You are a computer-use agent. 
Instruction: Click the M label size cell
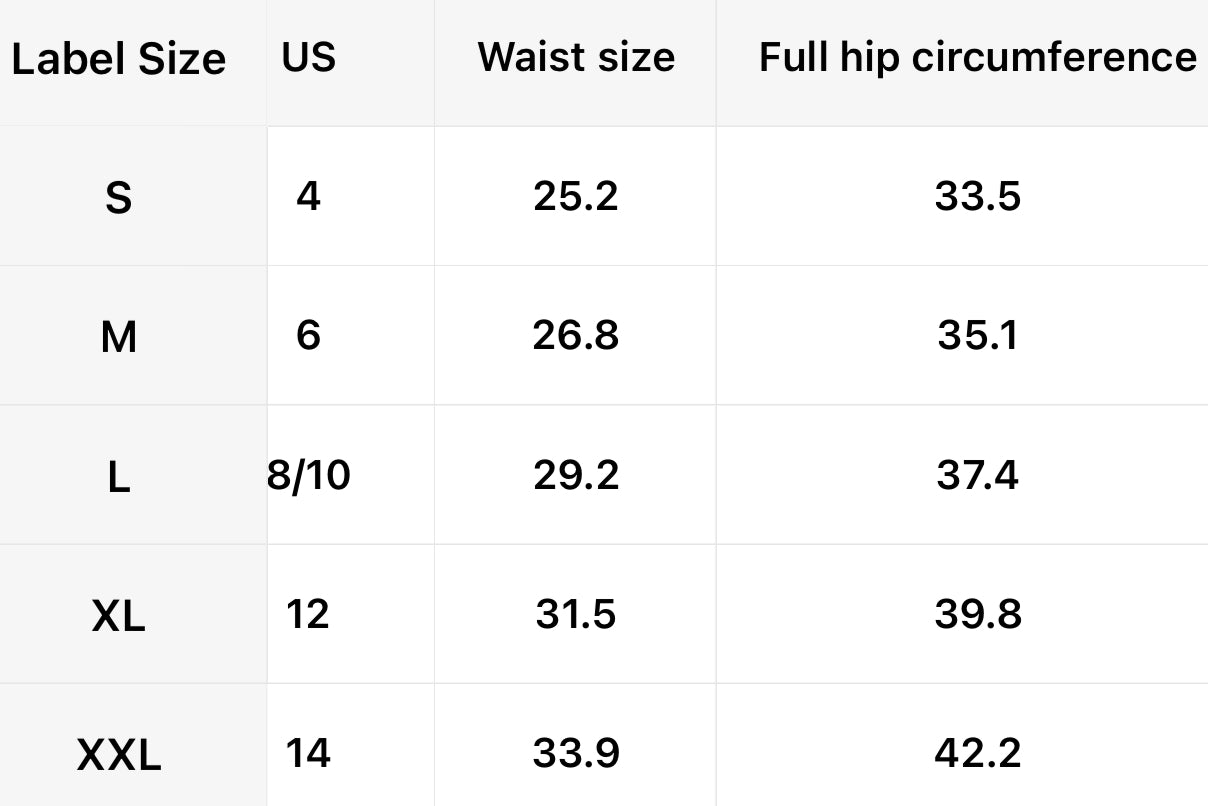tap(118, 338)
